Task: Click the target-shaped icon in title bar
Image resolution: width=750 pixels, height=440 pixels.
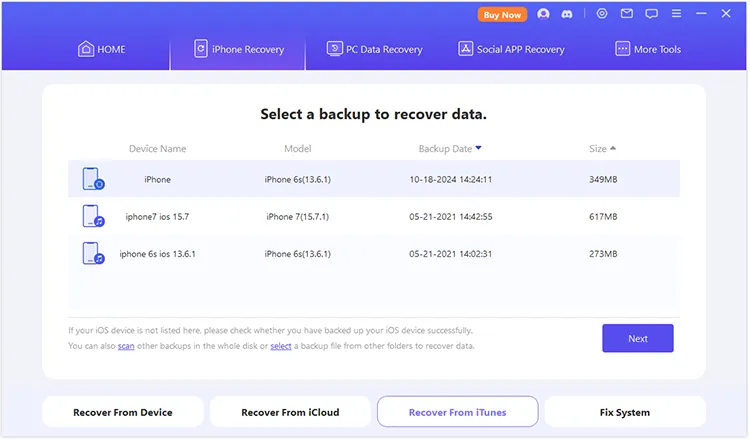Action: point(602,13)
